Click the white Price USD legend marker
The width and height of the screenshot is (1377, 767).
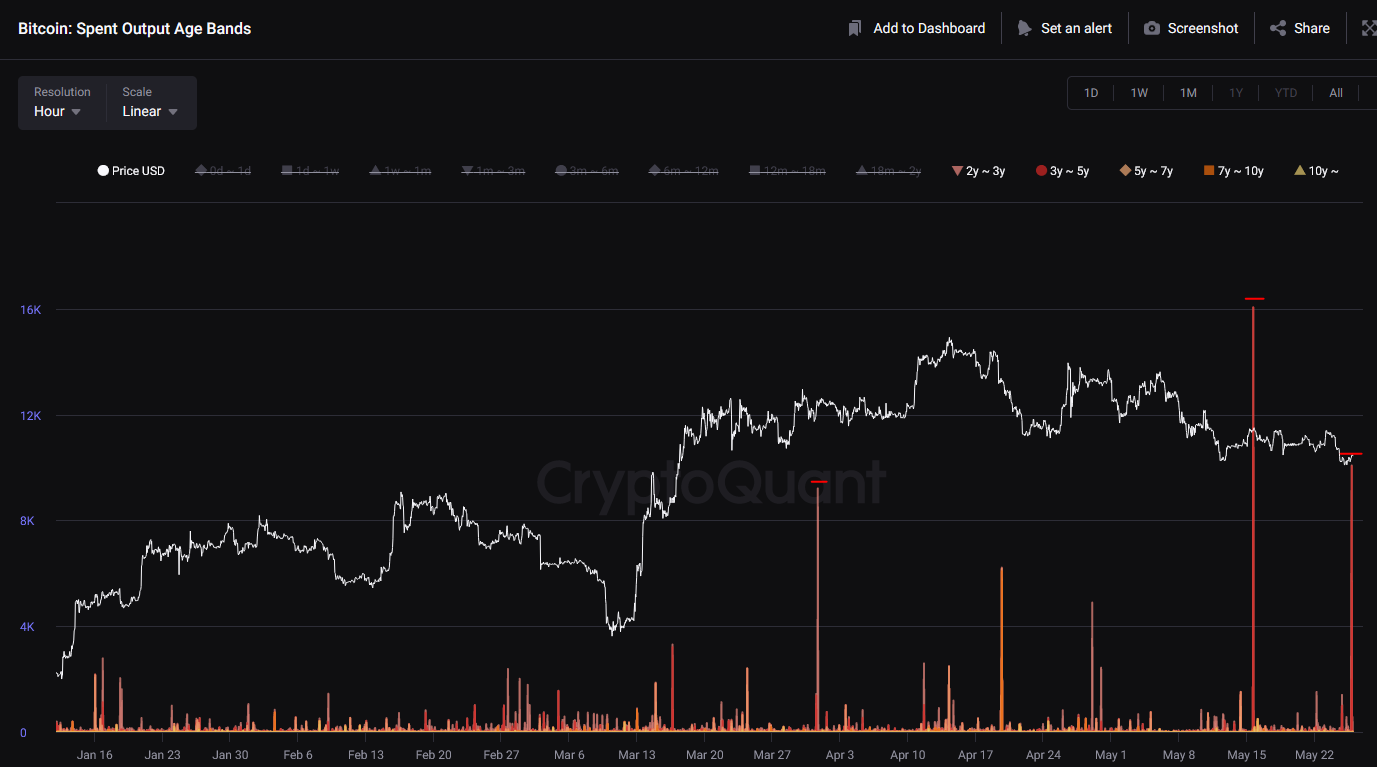pyautogui.click(x=103, y=170)
